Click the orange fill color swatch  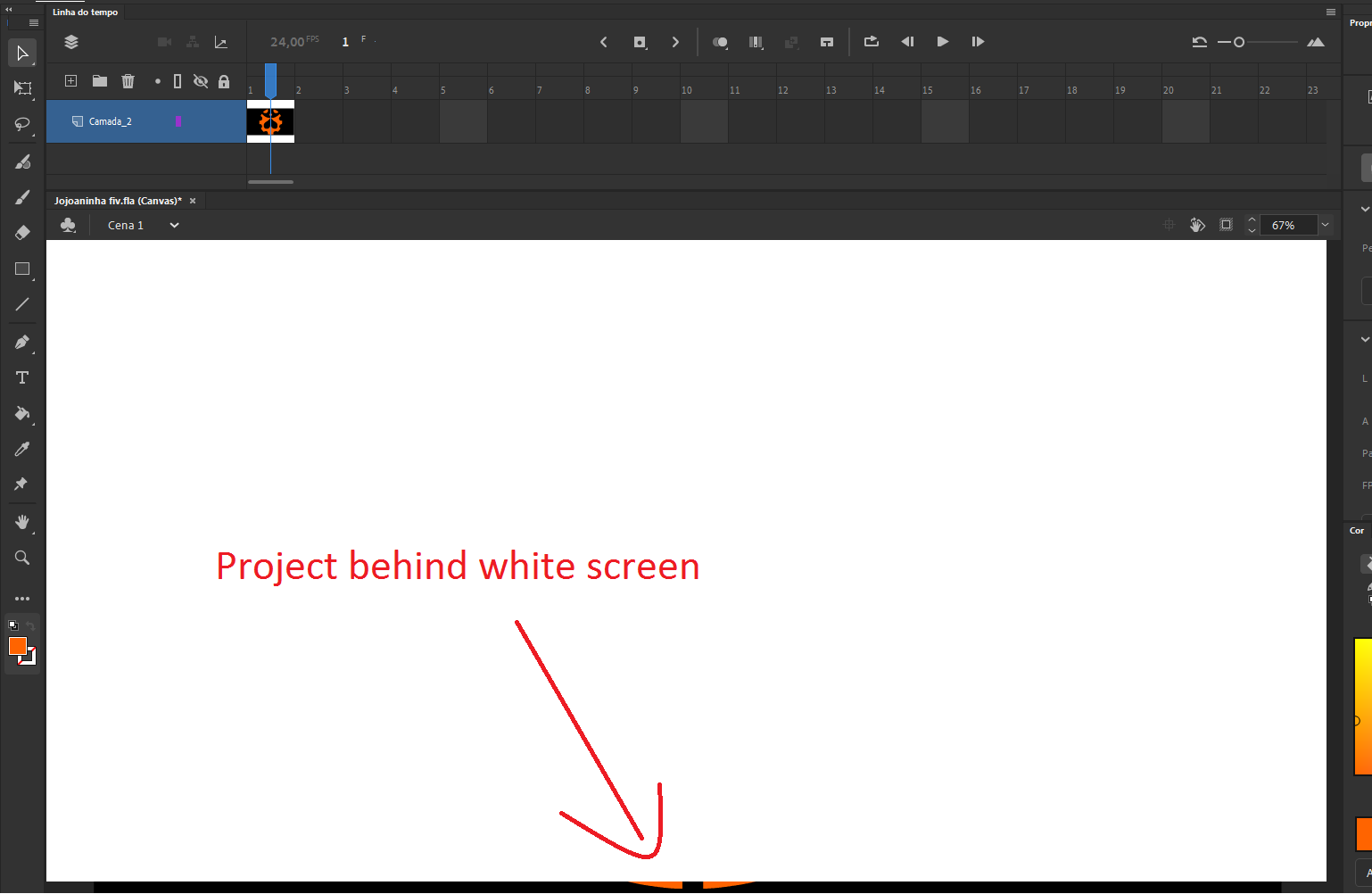click(x=16, y=646)
